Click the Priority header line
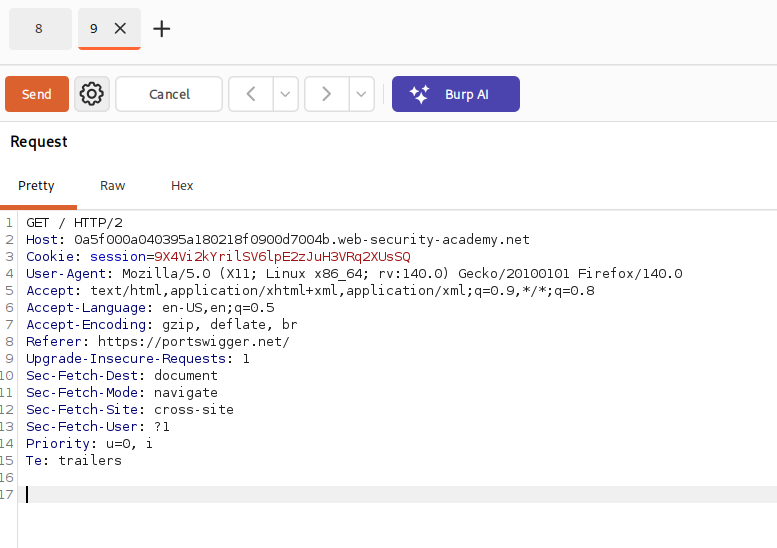The width and height of the screenshot is (777, 548). (89, 443)
